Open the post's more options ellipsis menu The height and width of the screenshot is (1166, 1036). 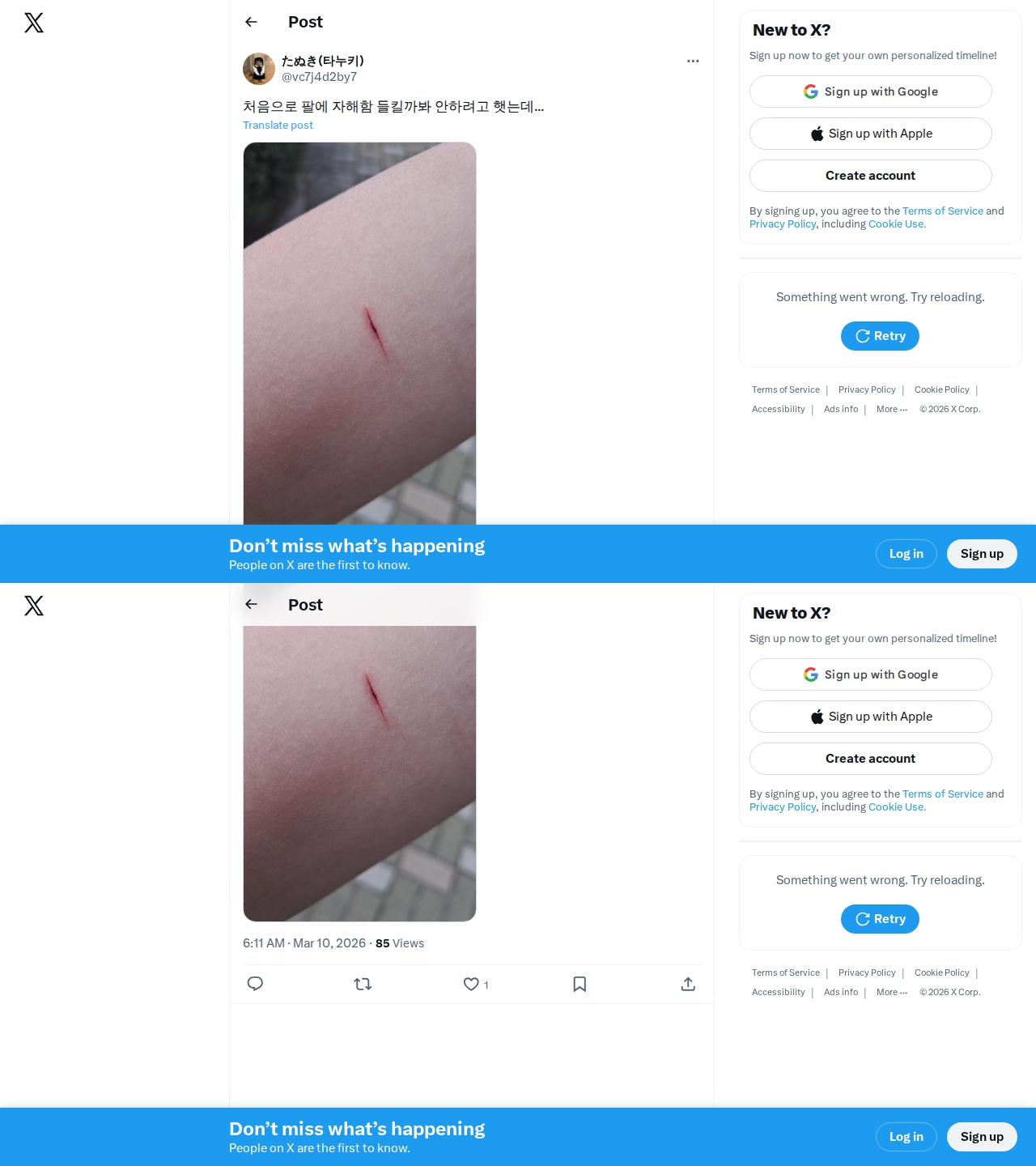[692, 61]
